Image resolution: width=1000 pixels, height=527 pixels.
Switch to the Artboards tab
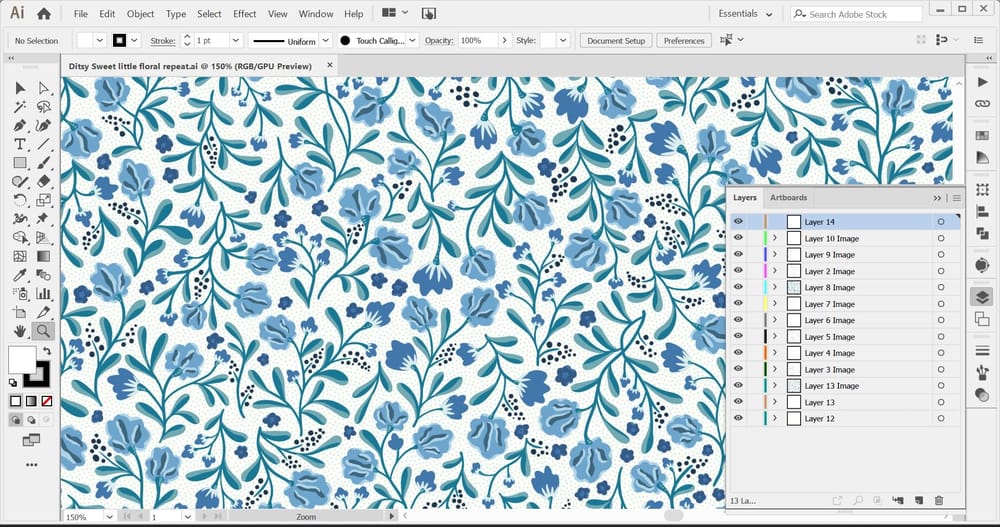[788, 198]
